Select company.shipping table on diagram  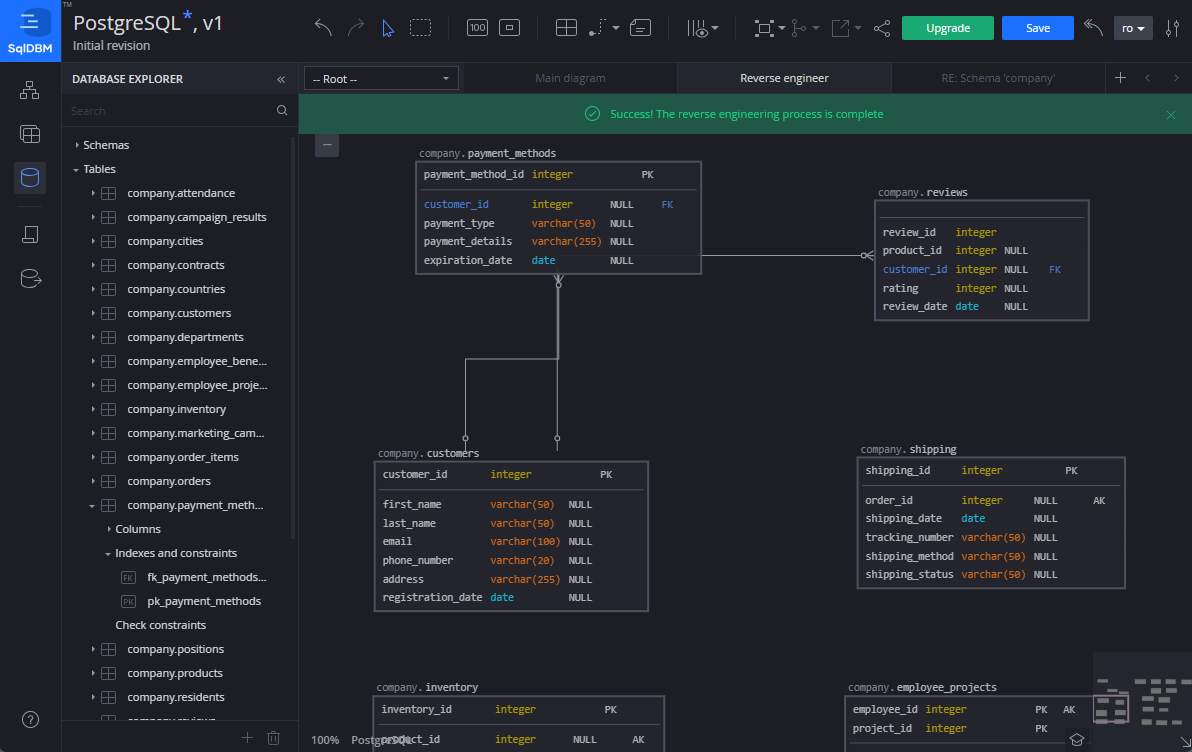pyautogui.click(x=991, y=522)
